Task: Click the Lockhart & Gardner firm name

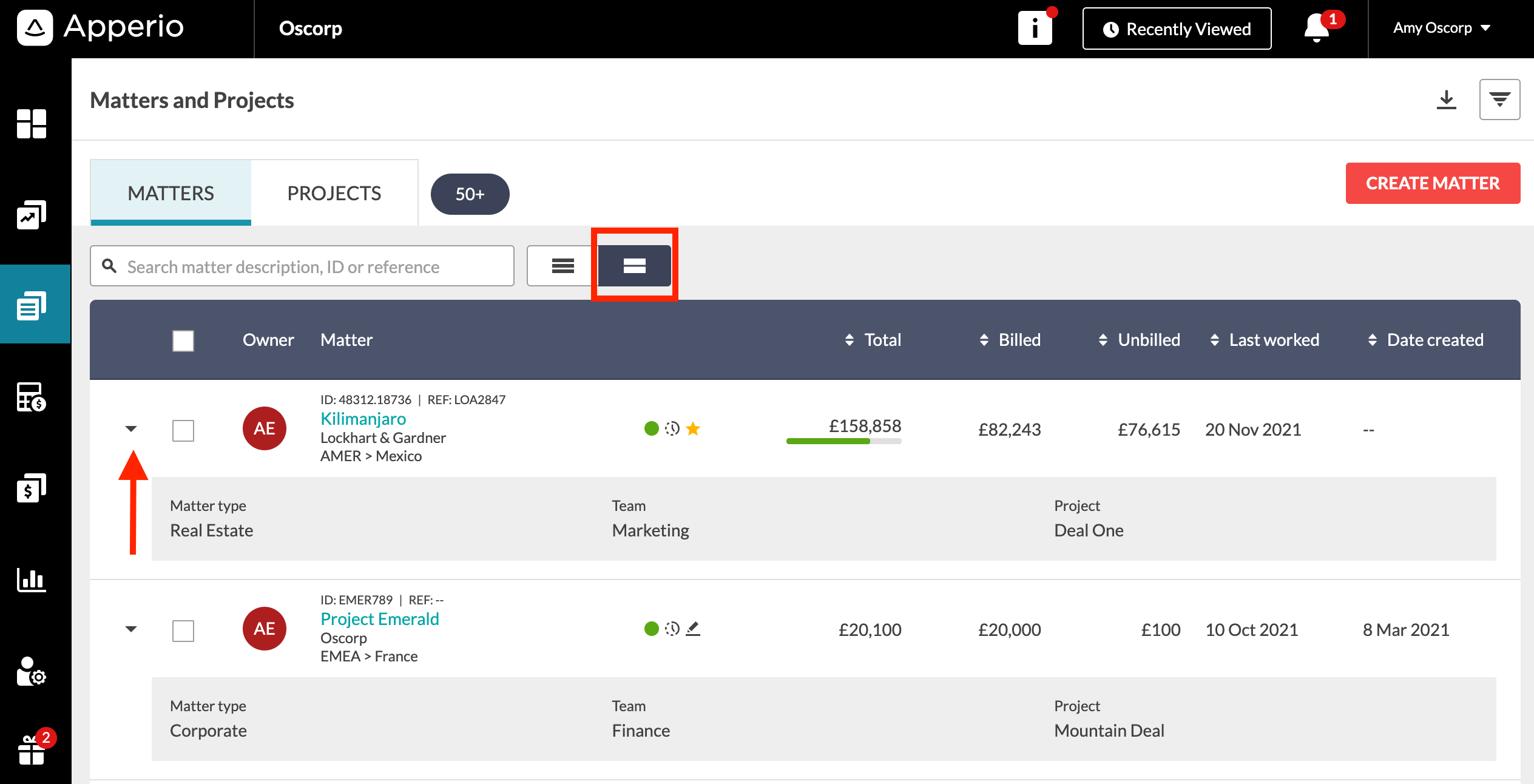Action: click(383, 438)
